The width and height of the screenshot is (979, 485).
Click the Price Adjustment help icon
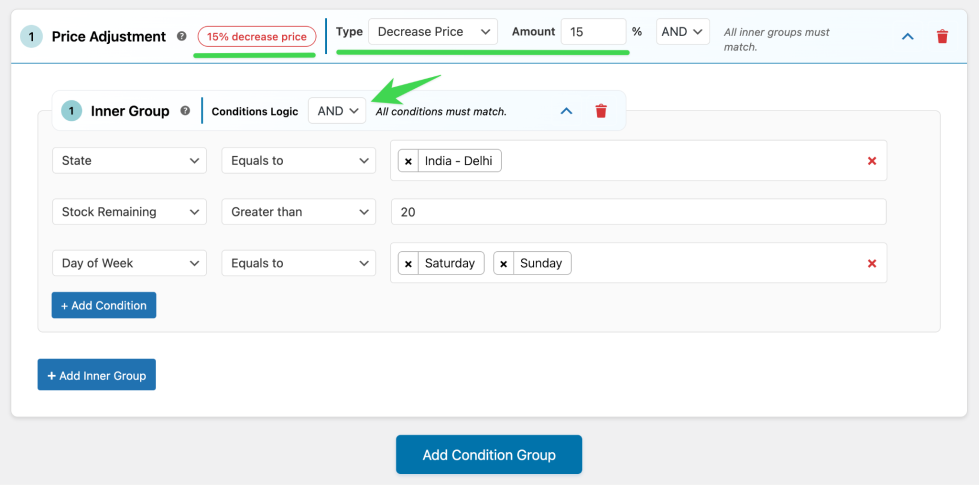182,36
